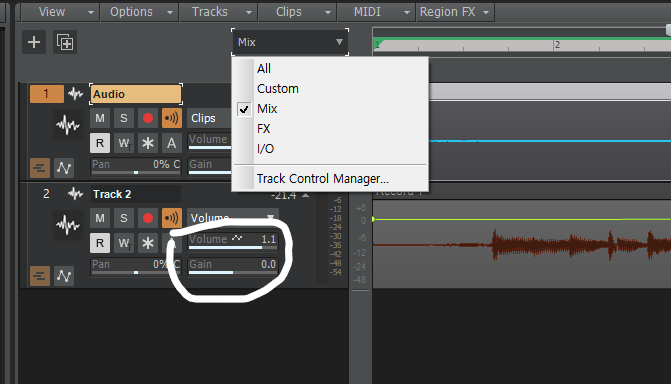Open Audio track automation lanes icon

(64, 168)
